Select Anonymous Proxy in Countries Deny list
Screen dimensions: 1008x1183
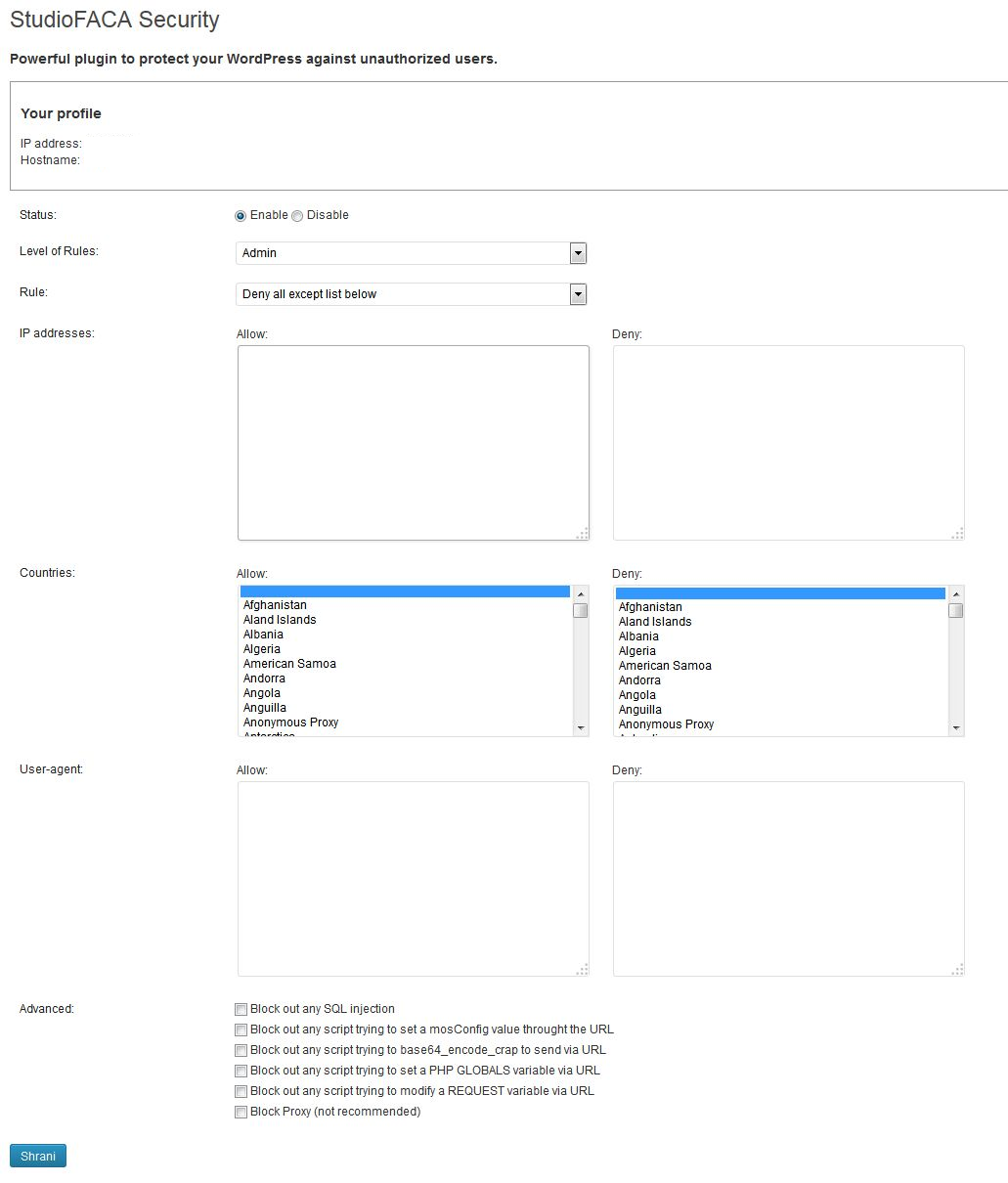tap(780, 724)
